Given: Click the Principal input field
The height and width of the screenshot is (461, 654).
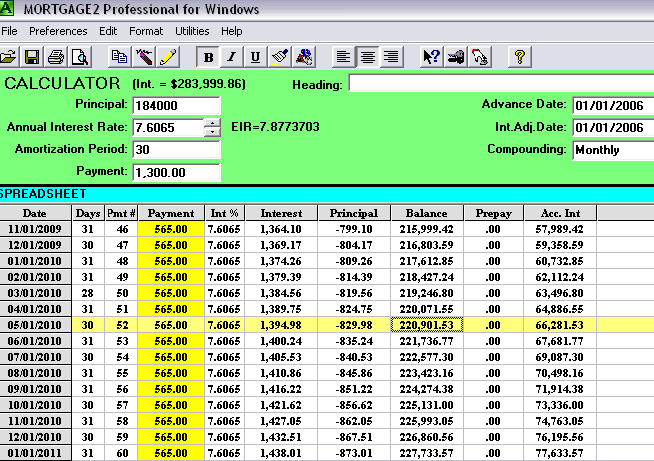Looking at the screenshot, I should (x=175, y=105).
